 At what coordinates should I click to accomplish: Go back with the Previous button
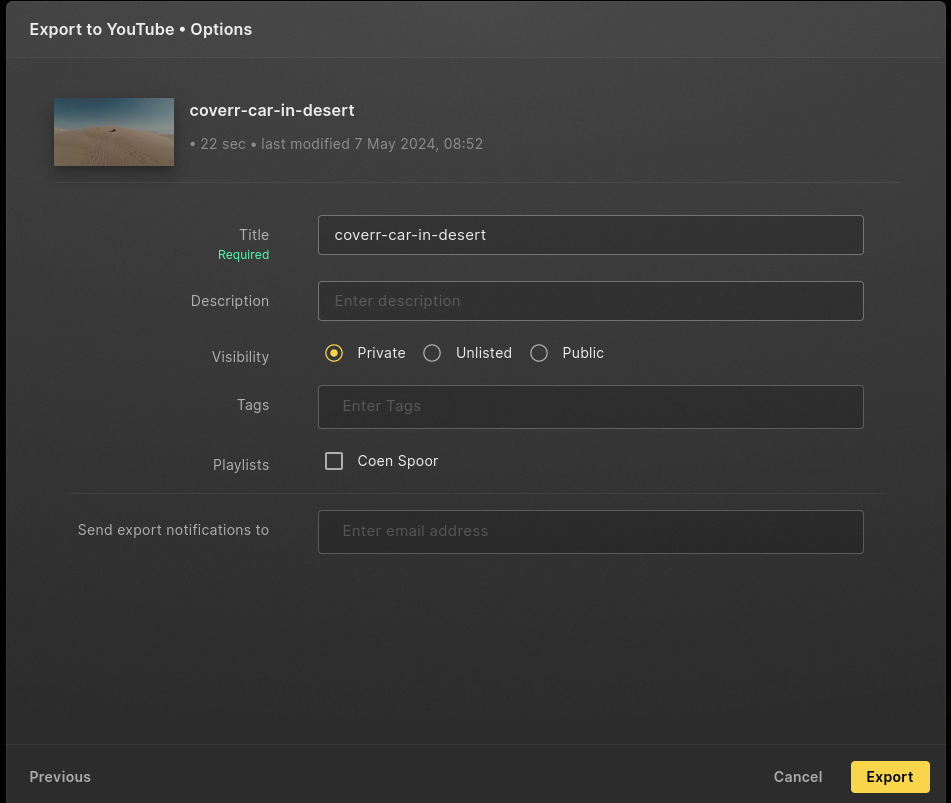pos(60,777)
